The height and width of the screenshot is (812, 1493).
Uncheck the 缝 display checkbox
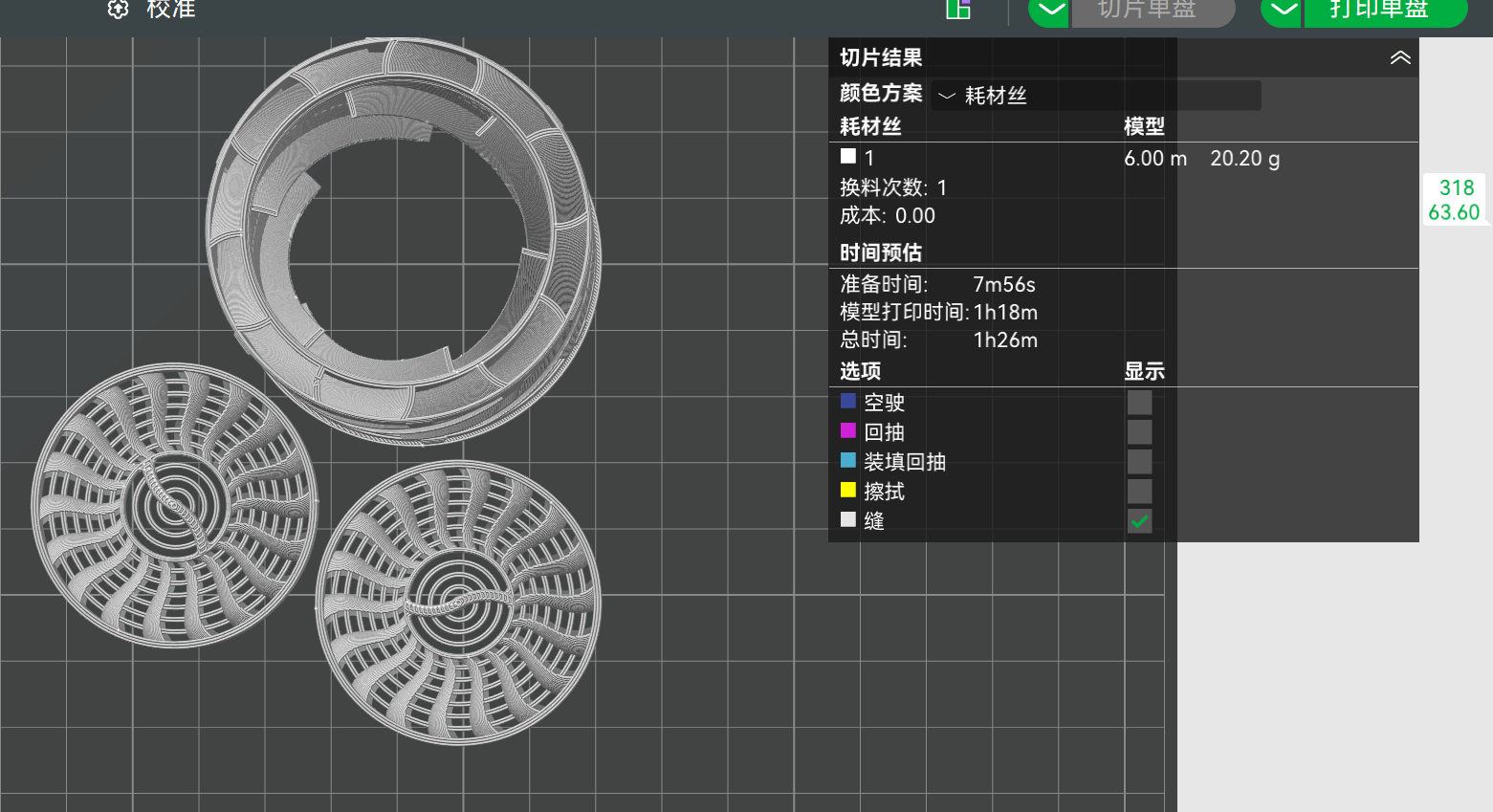[1139, 521]
